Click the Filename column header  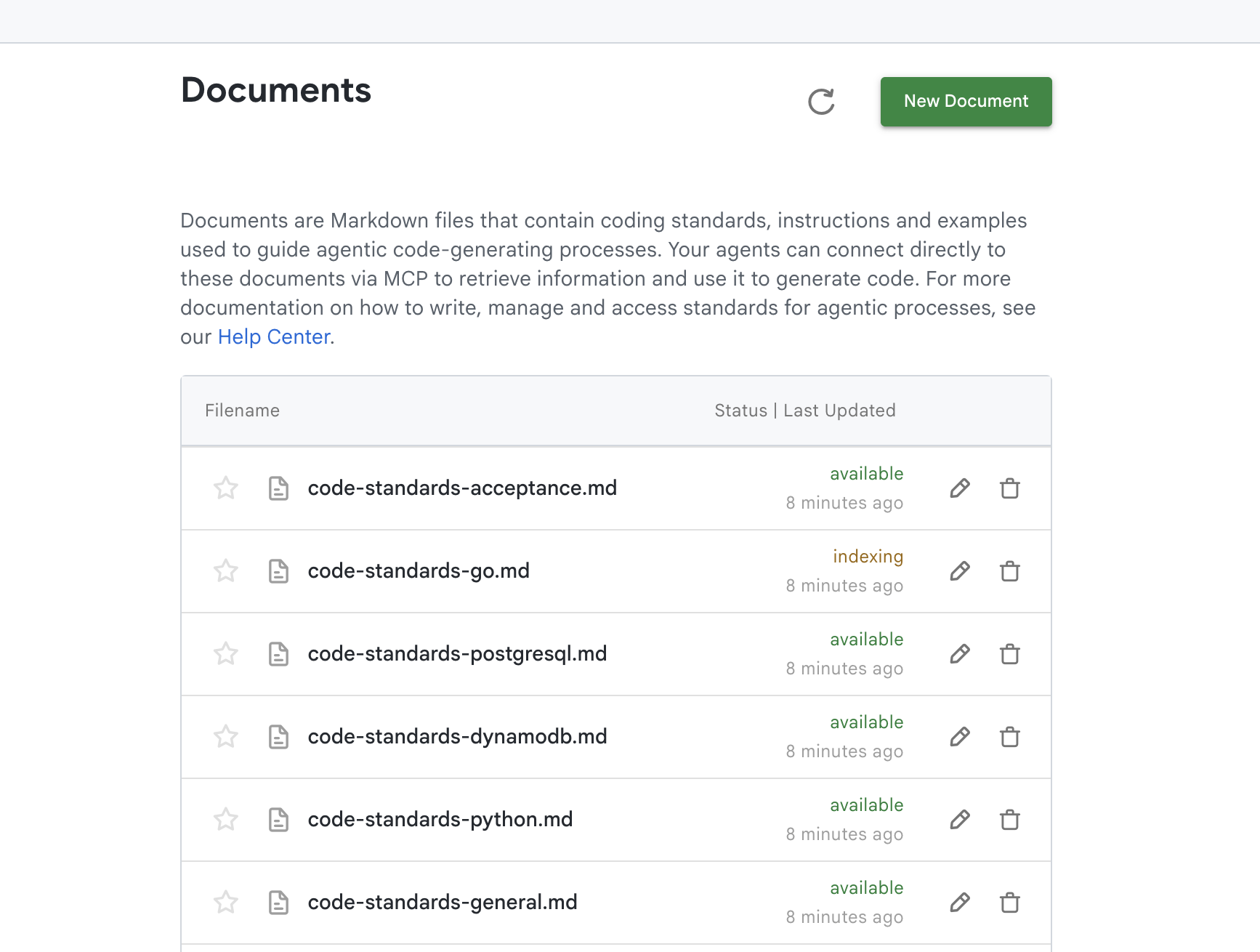[242, 410]
